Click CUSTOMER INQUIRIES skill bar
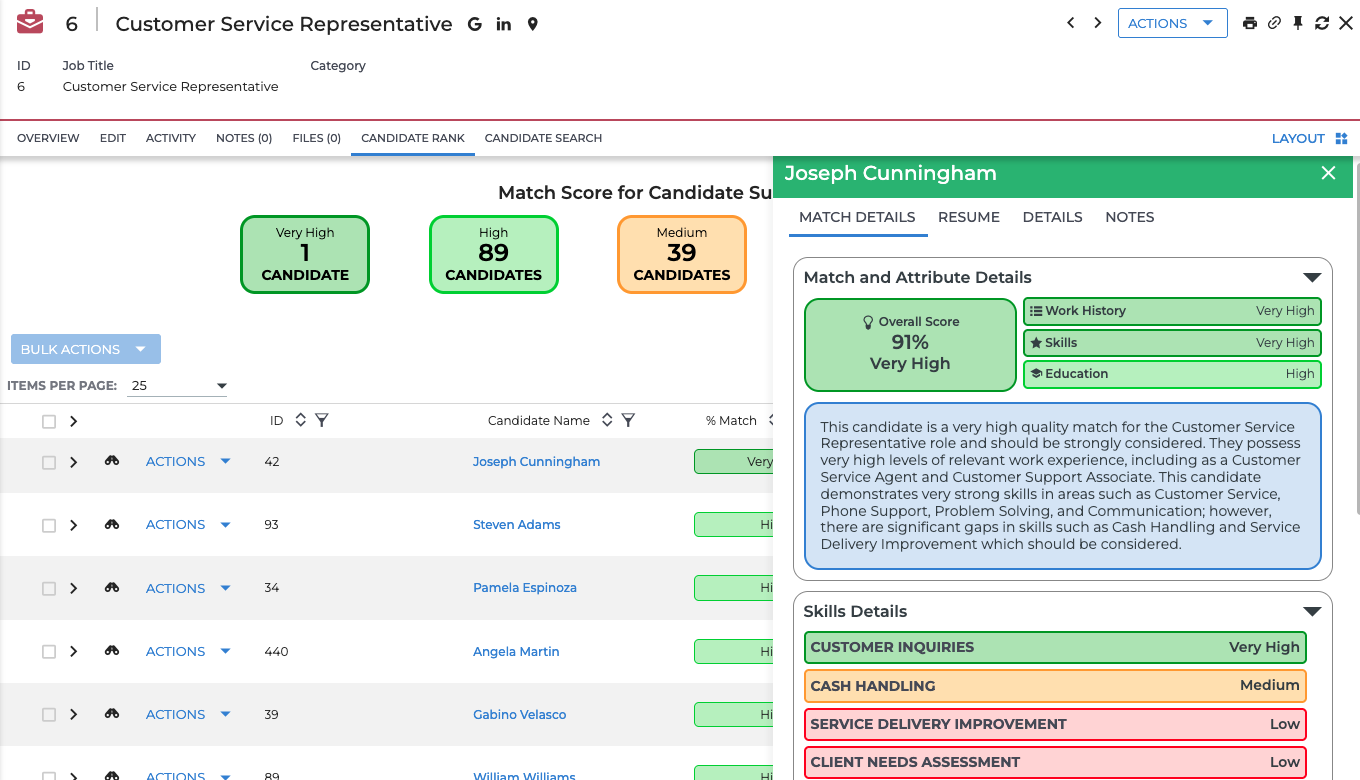 click(1055, 647)
